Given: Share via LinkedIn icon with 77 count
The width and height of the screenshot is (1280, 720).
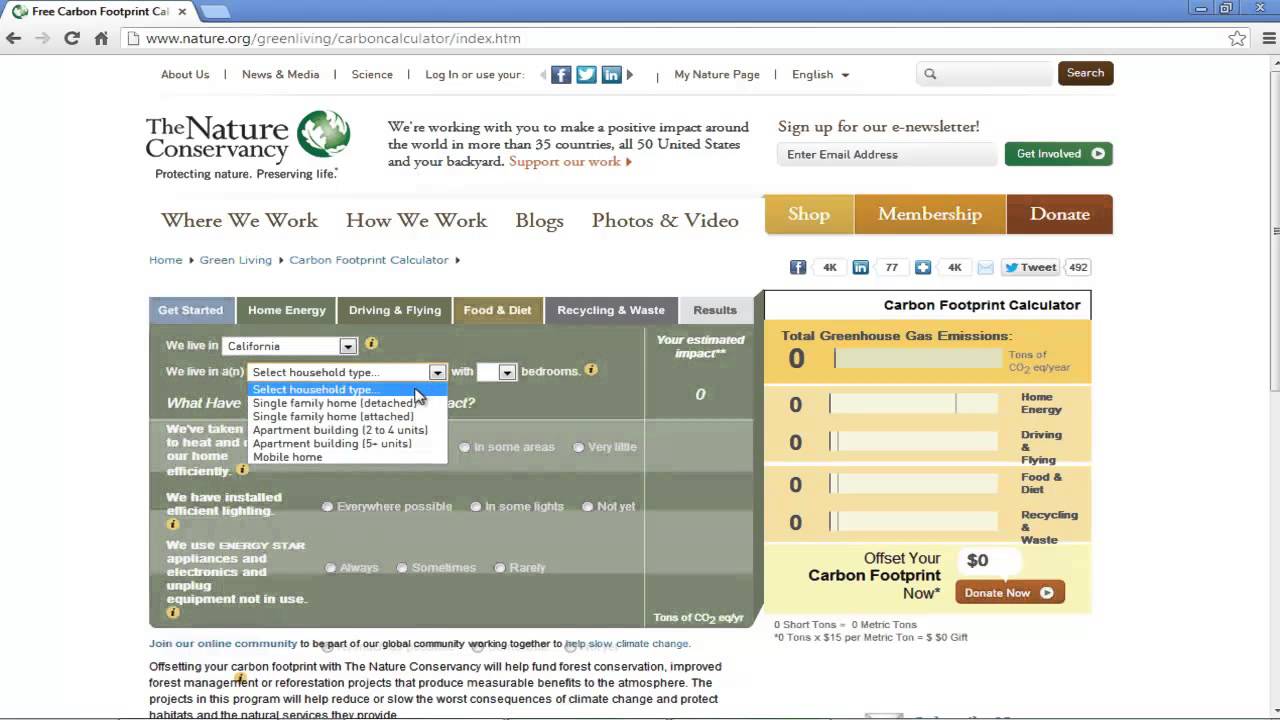Looking at the screenshot, I should (860, 267).
